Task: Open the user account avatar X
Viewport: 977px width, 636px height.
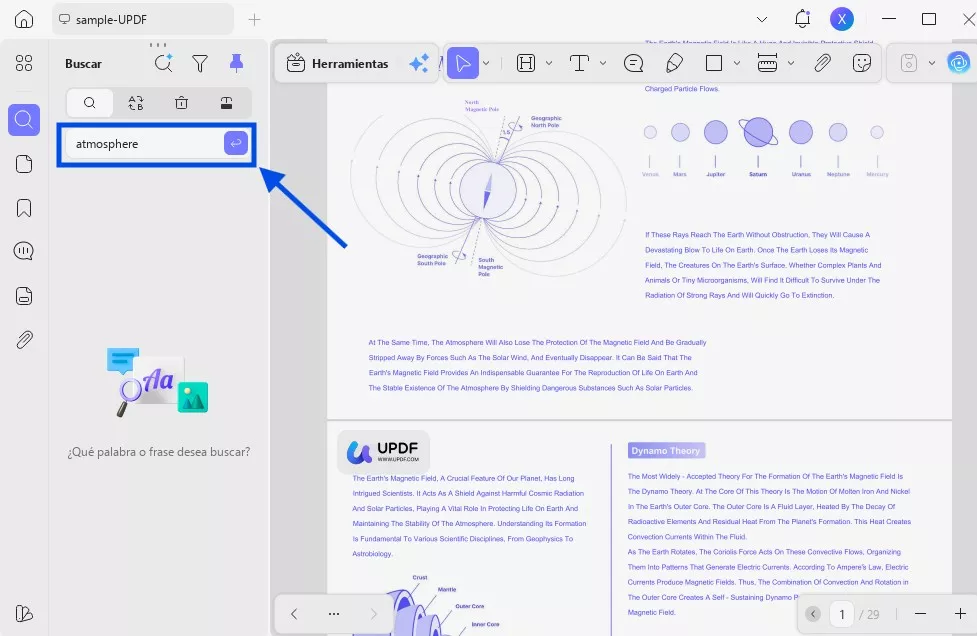Action: (x=842, y=19)
